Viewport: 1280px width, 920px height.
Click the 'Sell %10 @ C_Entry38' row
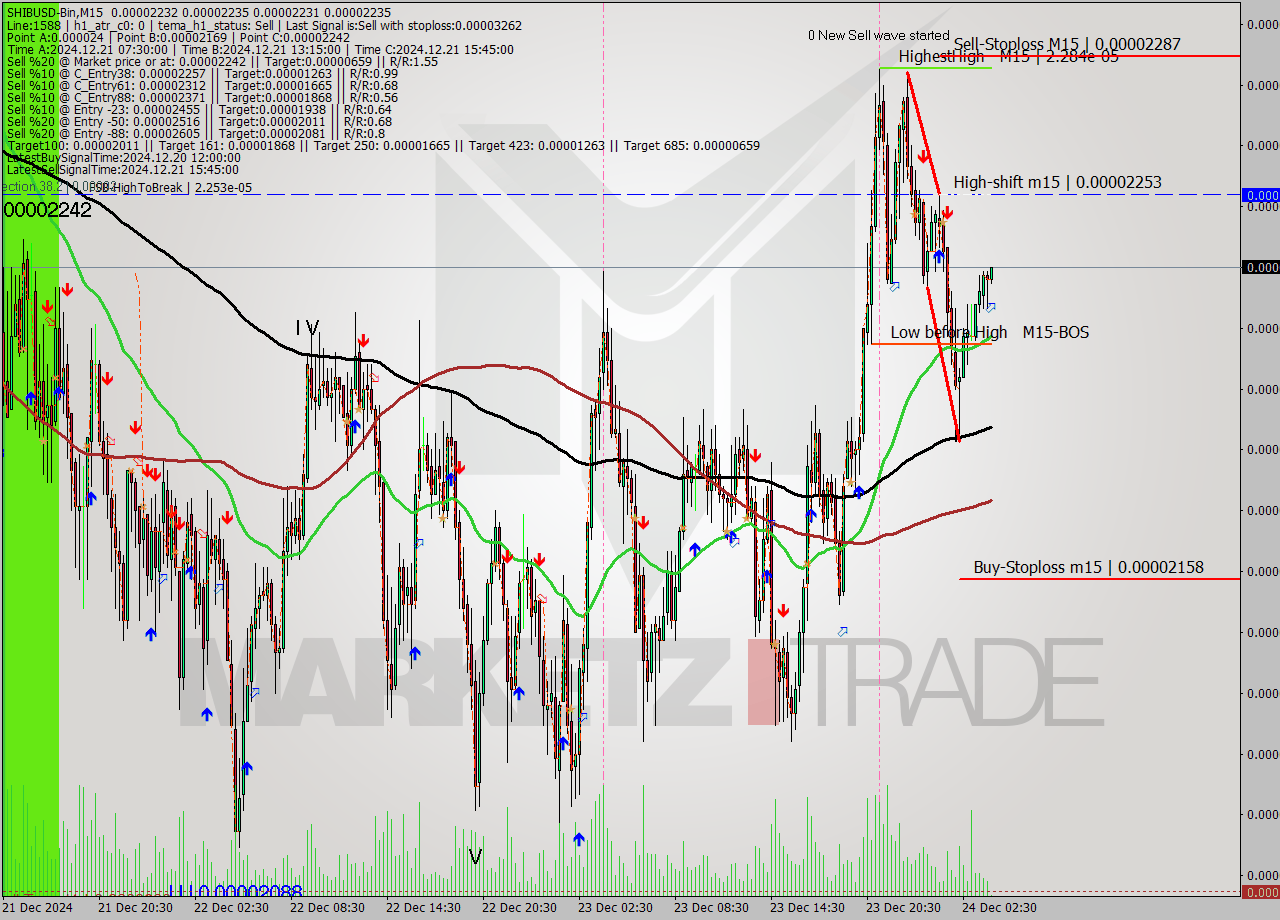[x=202, y=73]
